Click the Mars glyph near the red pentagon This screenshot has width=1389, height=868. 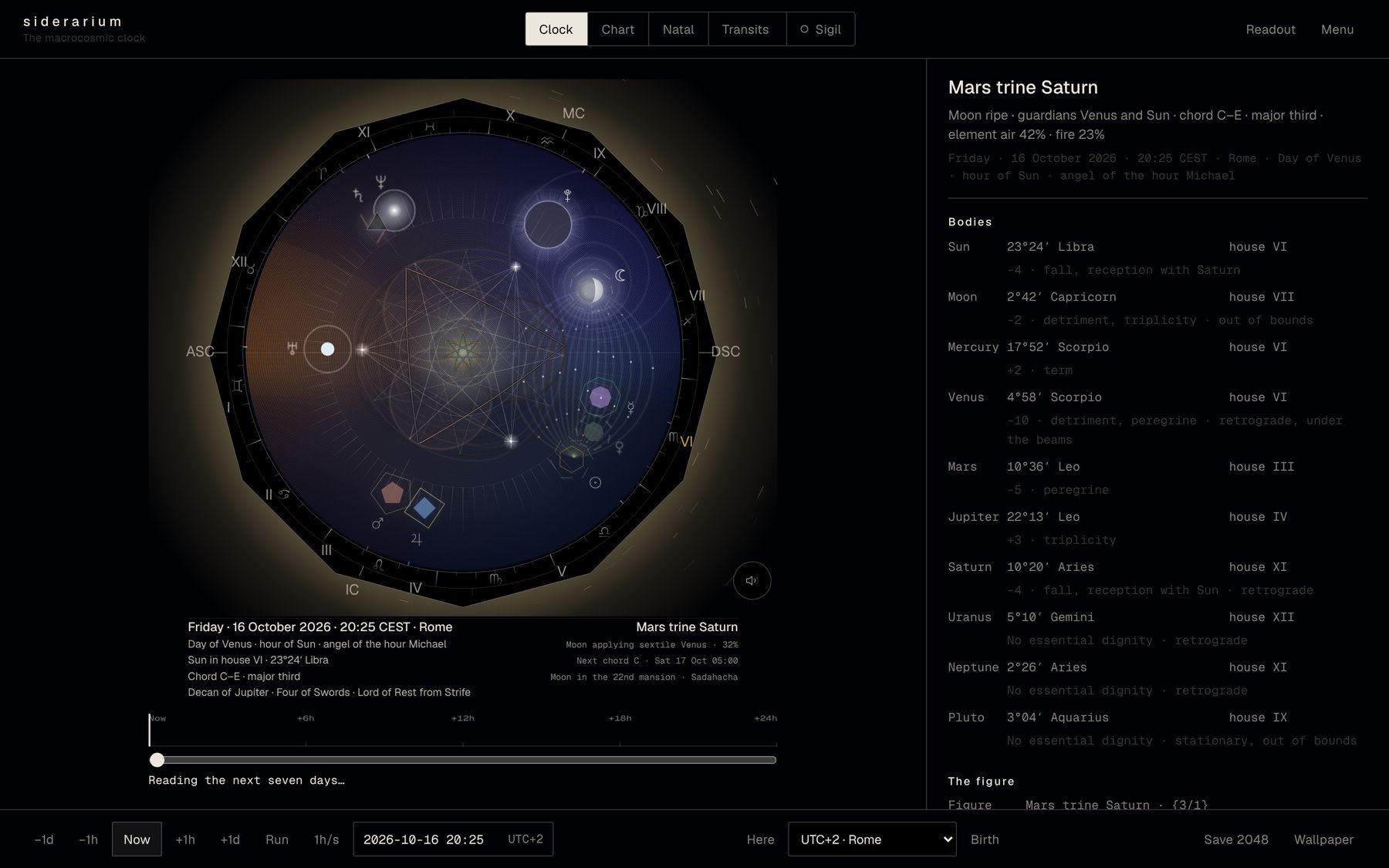377,523
